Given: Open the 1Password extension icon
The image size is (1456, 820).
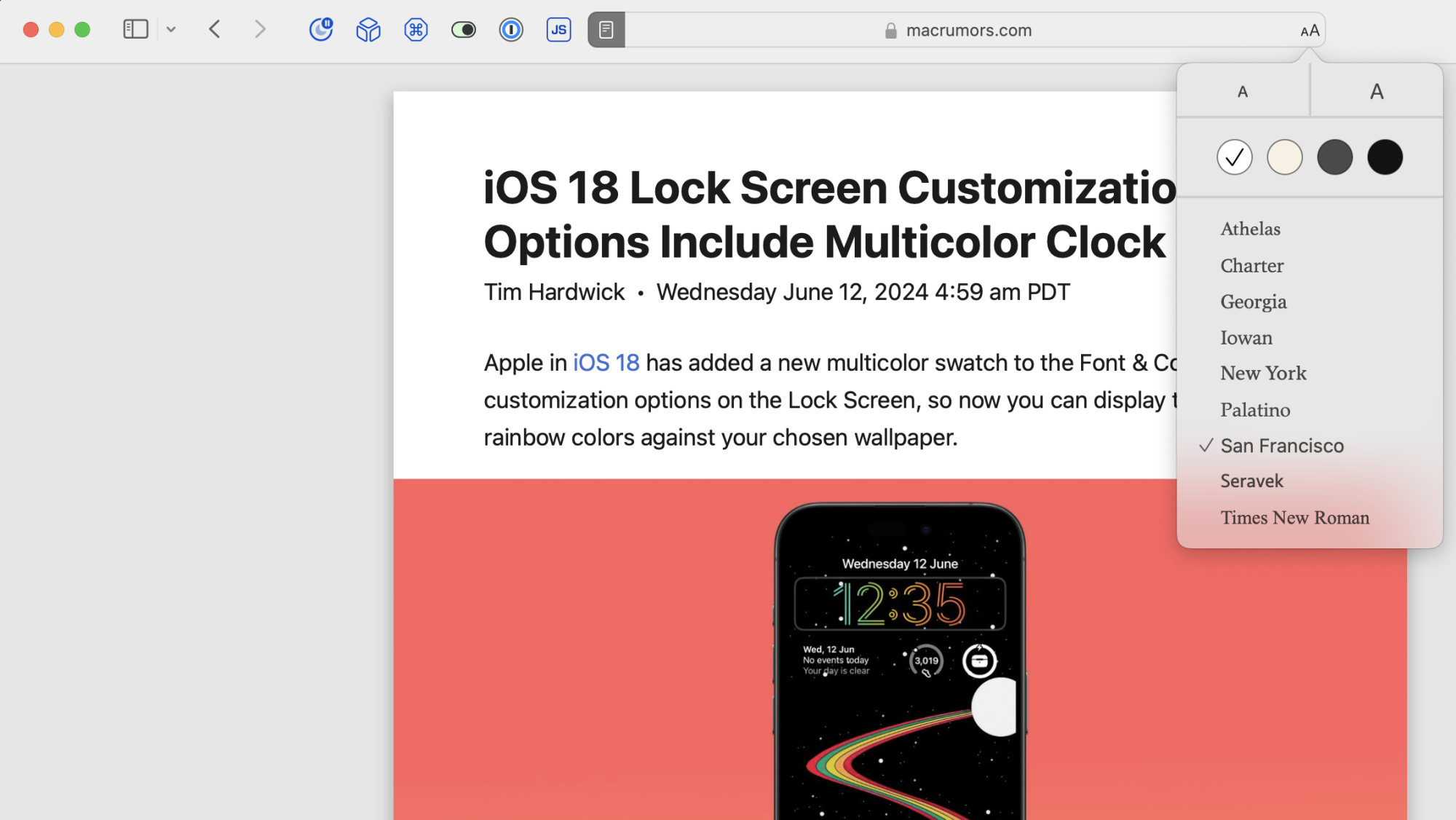Looking at the screenshot, I should (511, 30).
